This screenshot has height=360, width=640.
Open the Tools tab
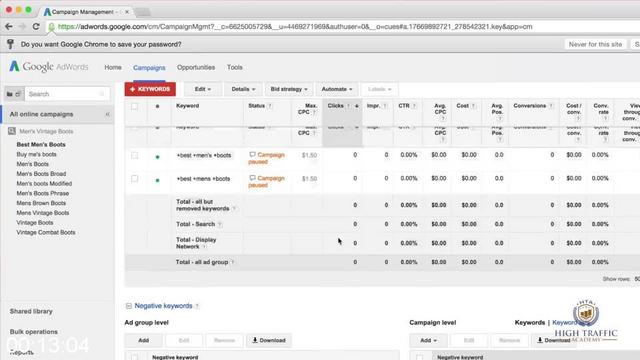click(x=235, y=67)
